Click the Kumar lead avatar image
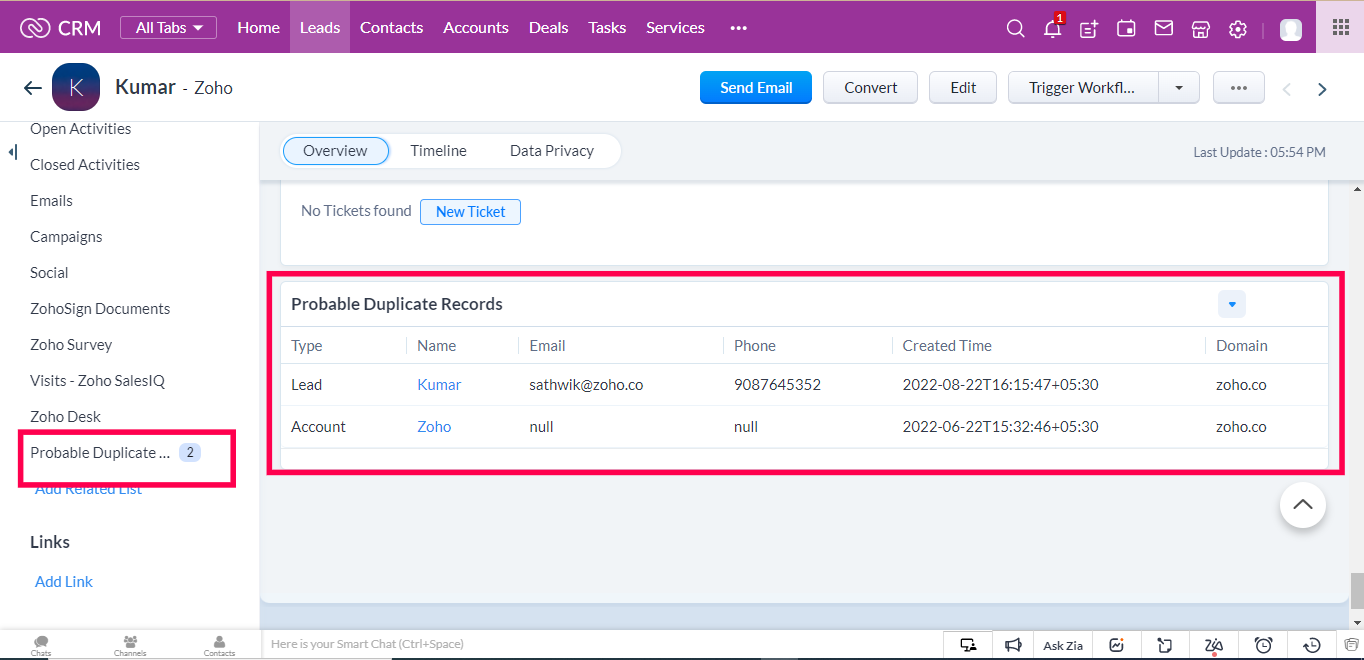1364x660 pixels. click(76, 87)
